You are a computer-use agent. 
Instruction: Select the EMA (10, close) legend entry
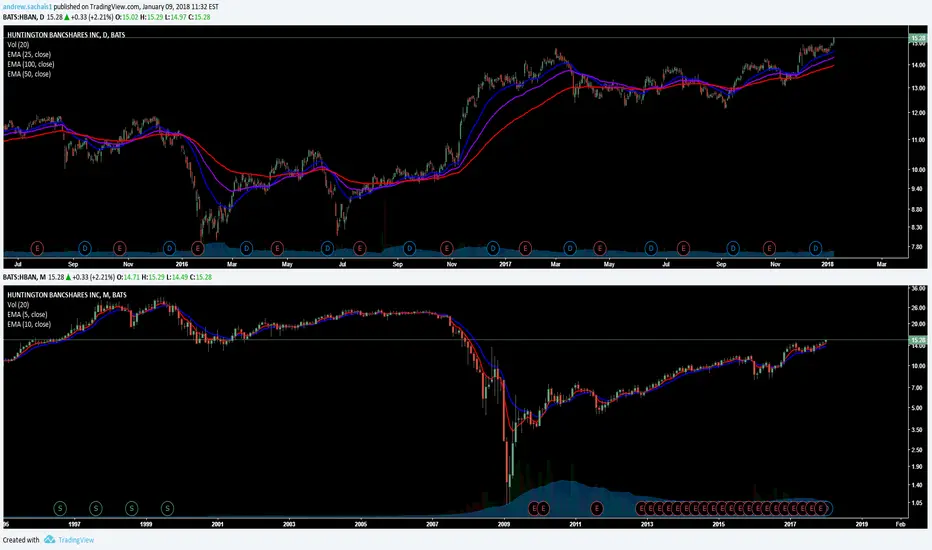click(29, 324)
